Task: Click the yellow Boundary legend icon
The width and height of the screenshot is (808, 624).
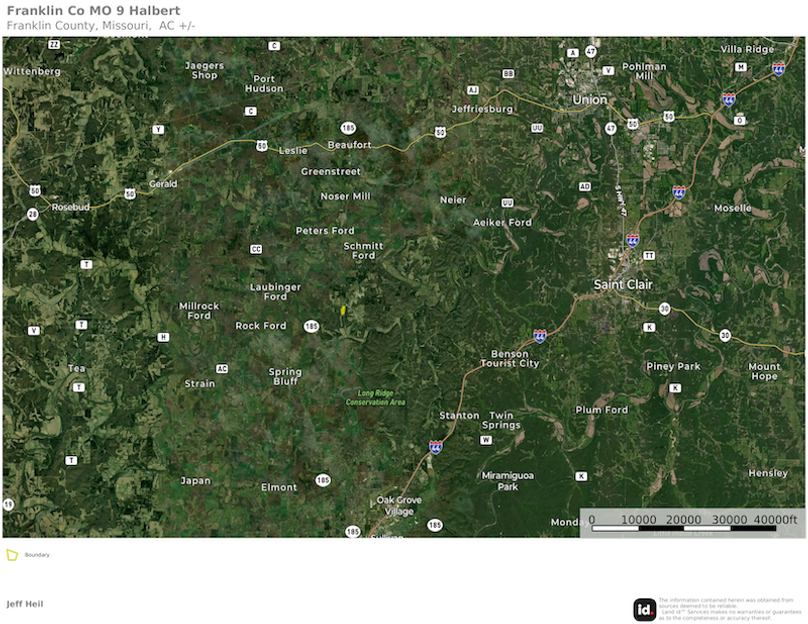Action: point(12,555)
